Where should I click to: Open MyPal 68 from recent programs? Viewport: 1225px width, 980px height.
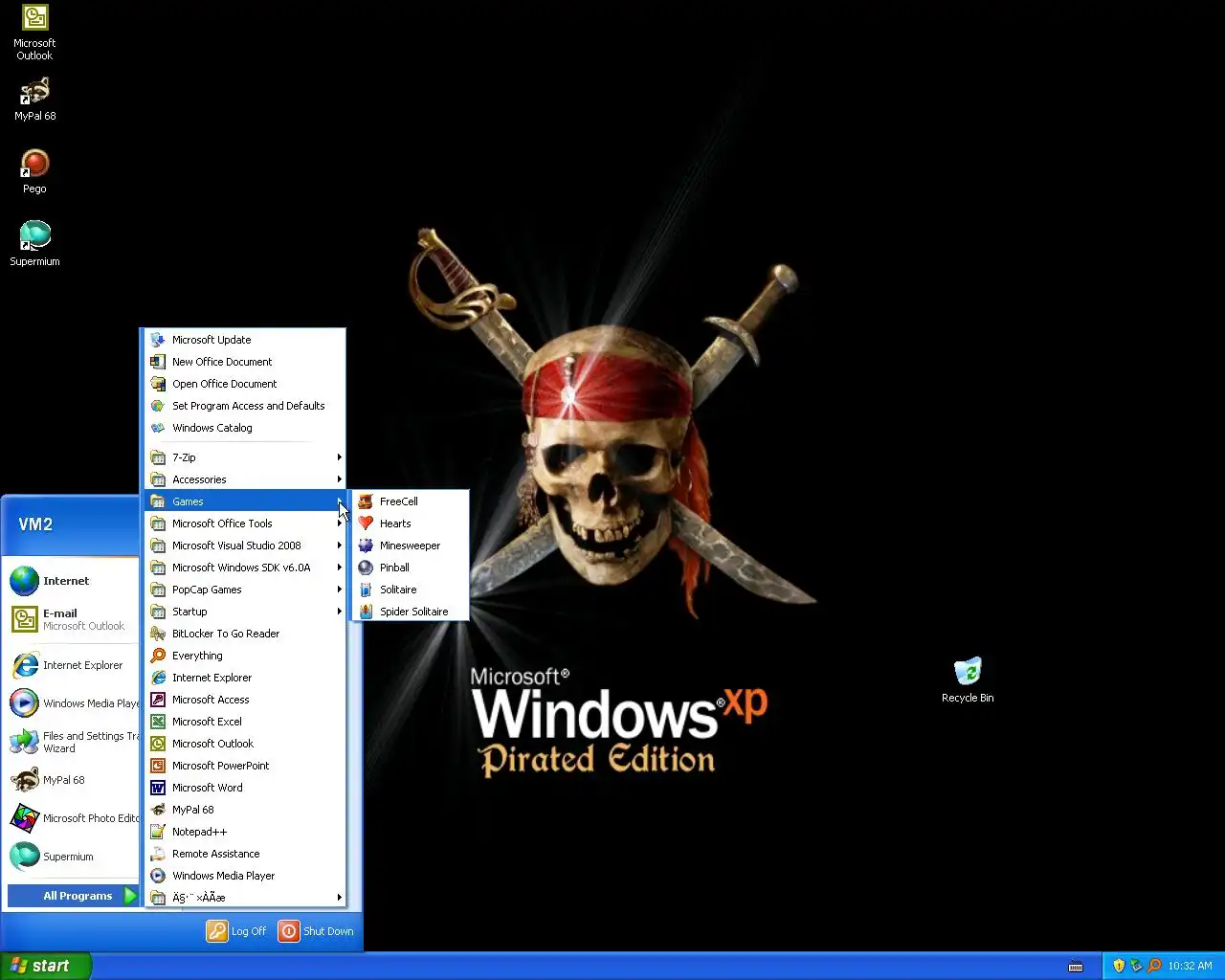pyautogui.click(x=73, y=780)
